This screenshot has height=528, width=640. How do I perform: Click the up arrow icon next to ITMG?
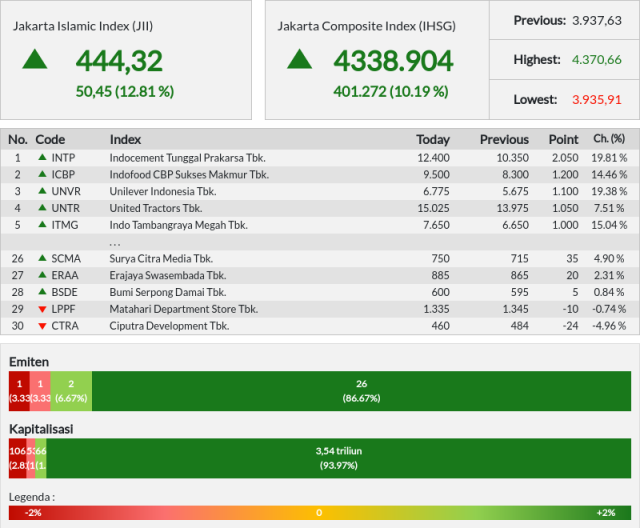[42, 224]
